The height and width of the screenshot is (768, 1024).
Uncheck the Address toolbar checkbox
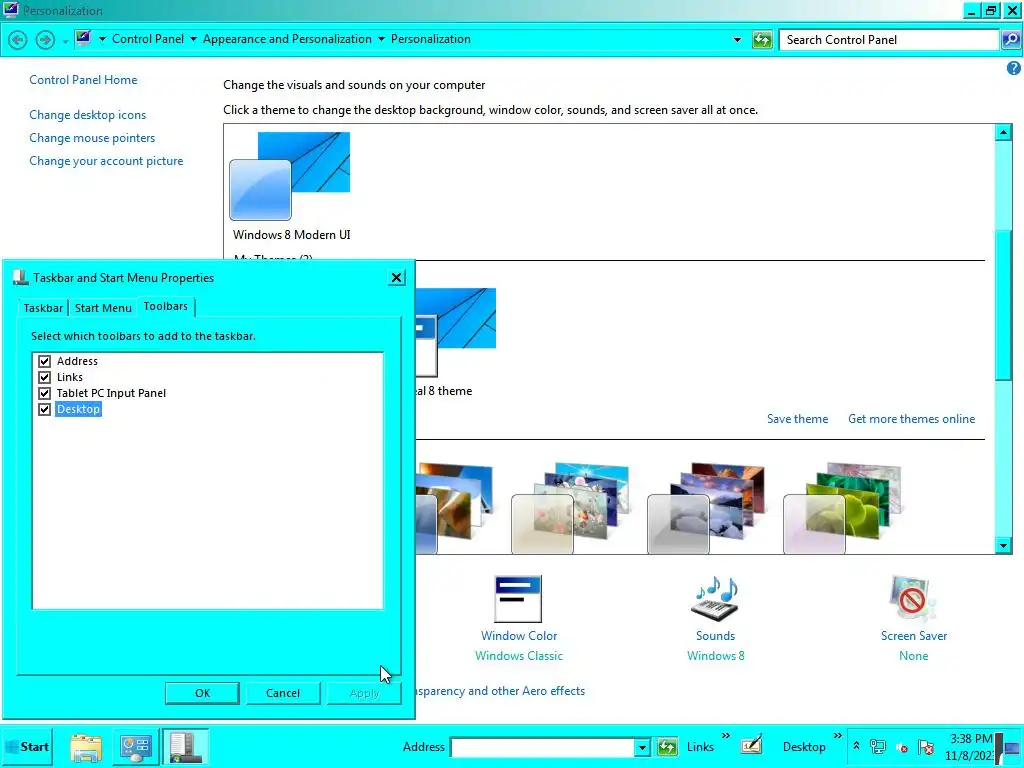44,361
